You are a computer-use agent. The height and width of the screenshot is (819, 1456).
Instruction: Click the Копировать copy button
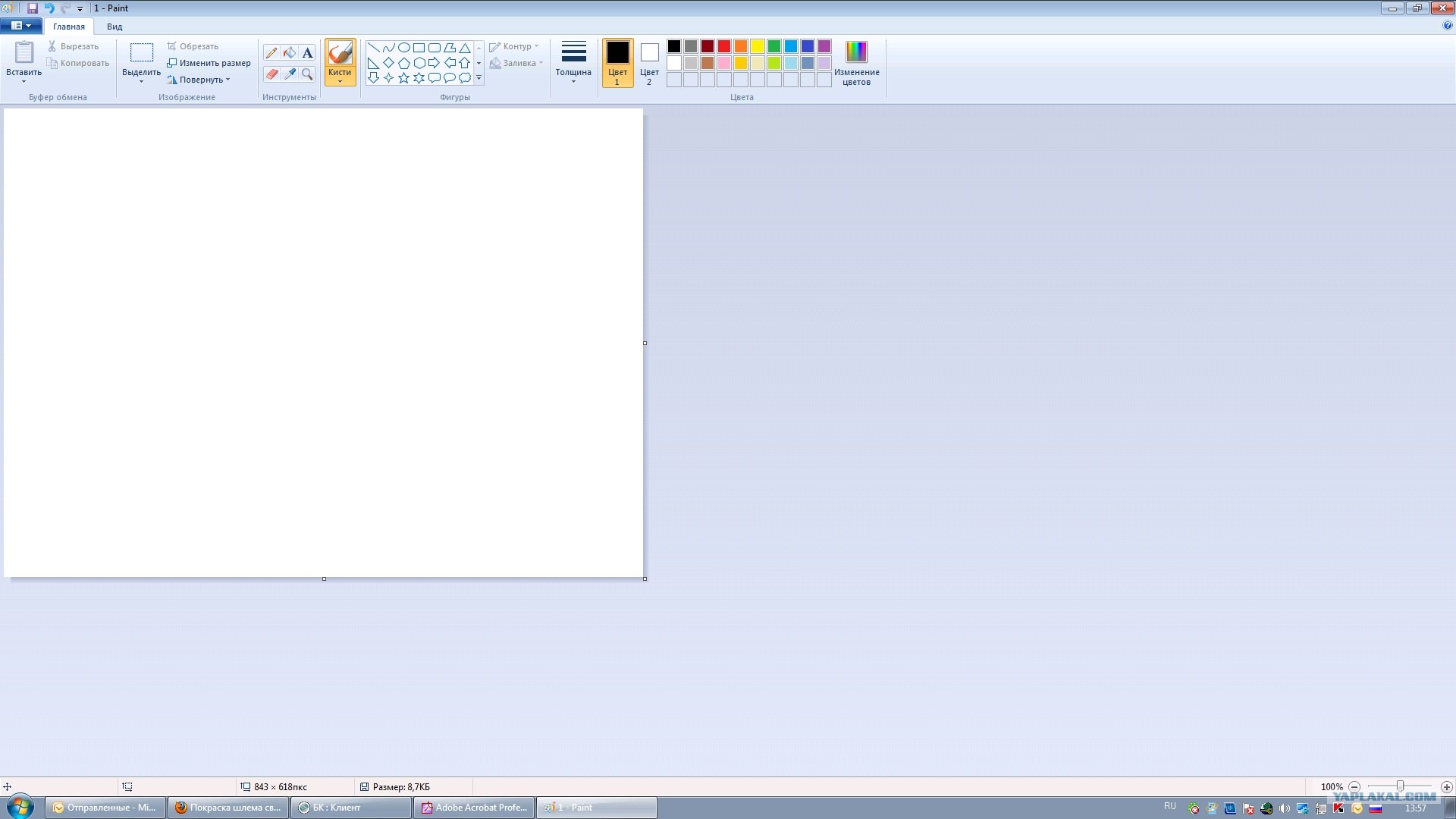point(78,63)
